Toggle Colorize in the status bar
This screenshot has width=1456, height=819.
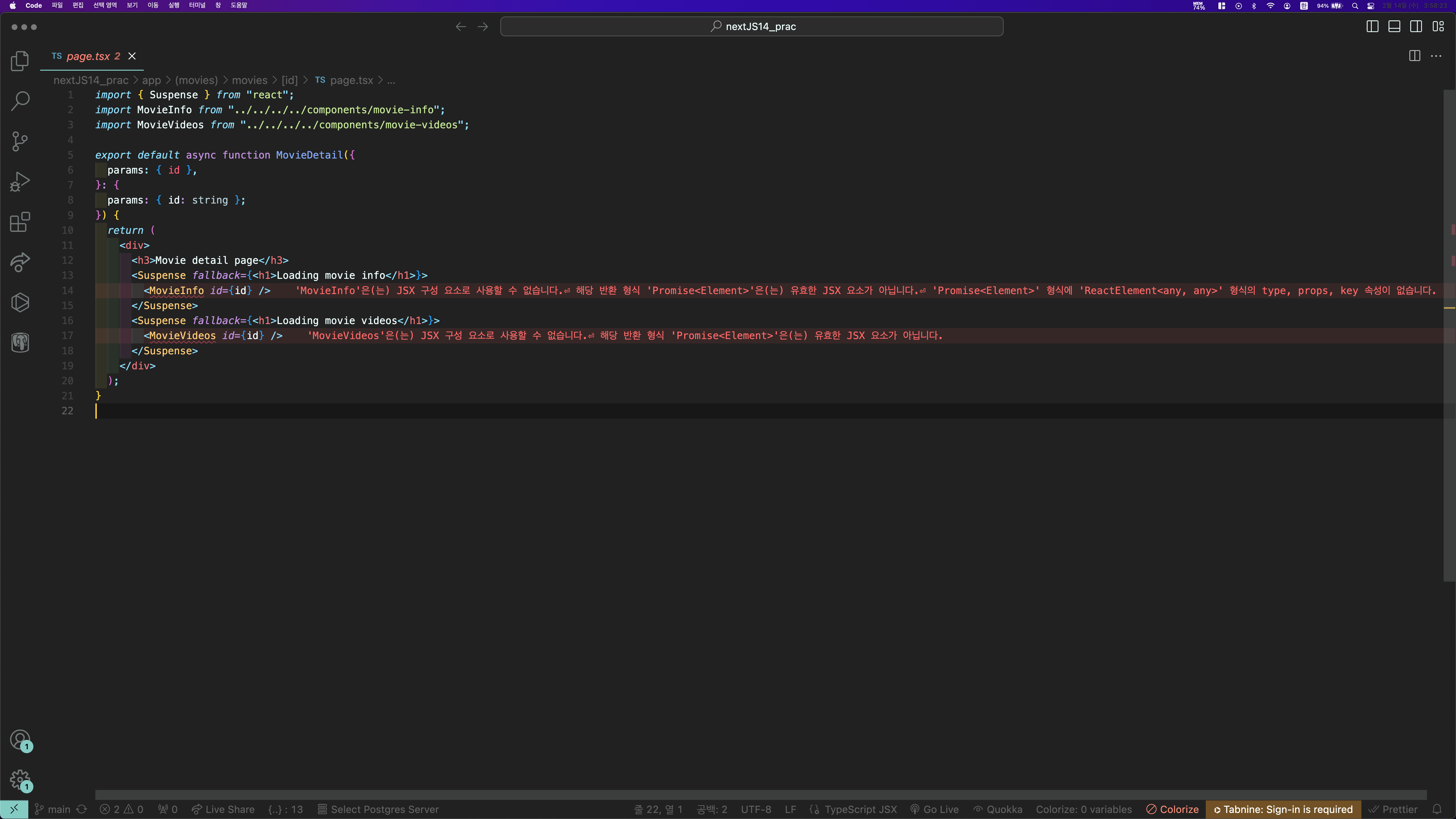pyautogui.click(x=1172, y=809)
